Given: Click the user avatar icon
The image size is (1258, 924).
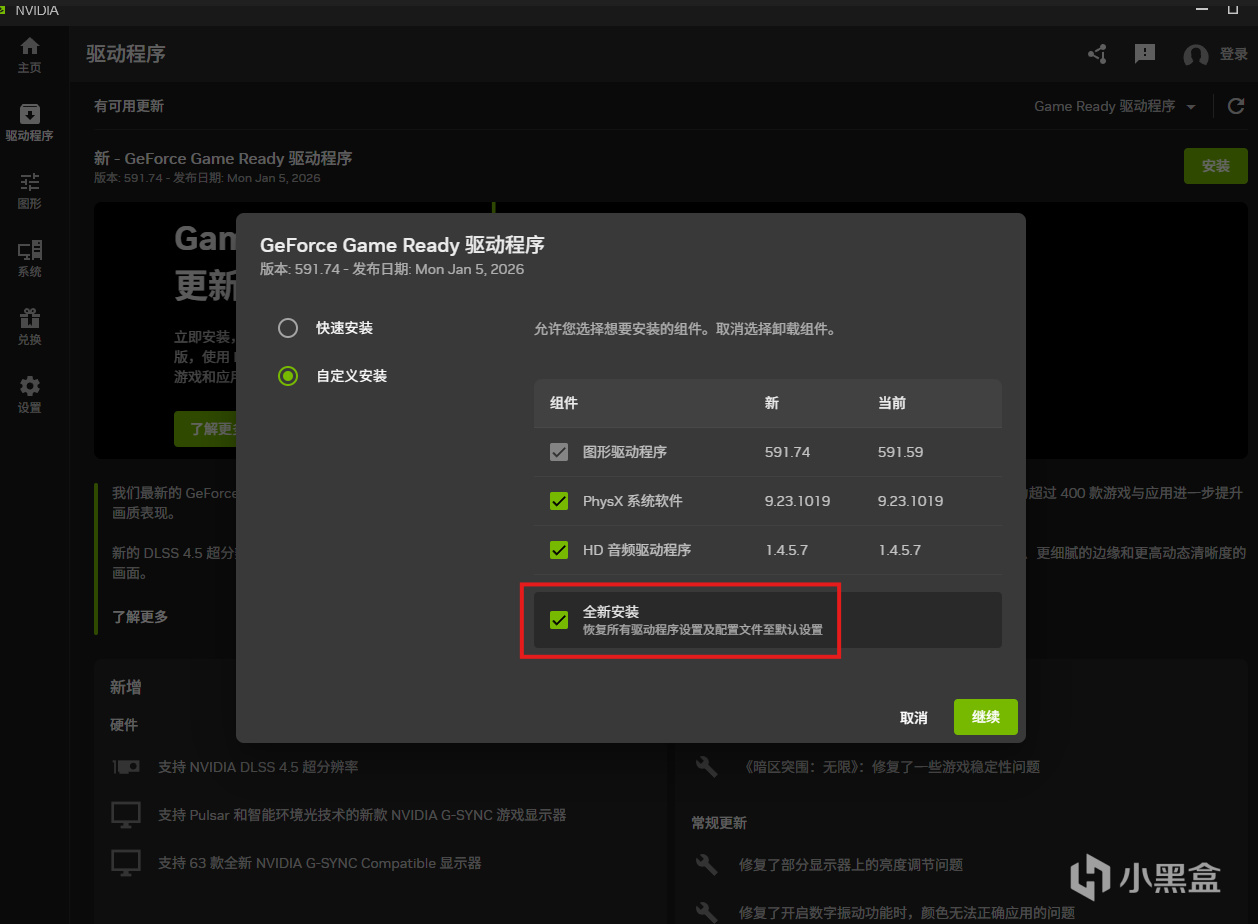Looking at the screenshot, I should (1195, 56).
